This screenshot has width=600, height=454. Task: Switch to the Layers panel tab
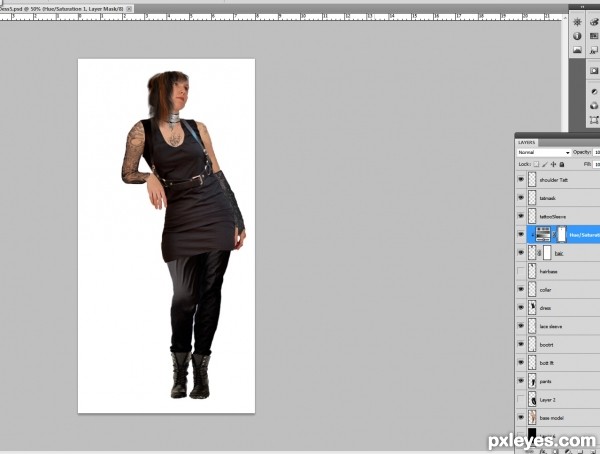(527, 142)
